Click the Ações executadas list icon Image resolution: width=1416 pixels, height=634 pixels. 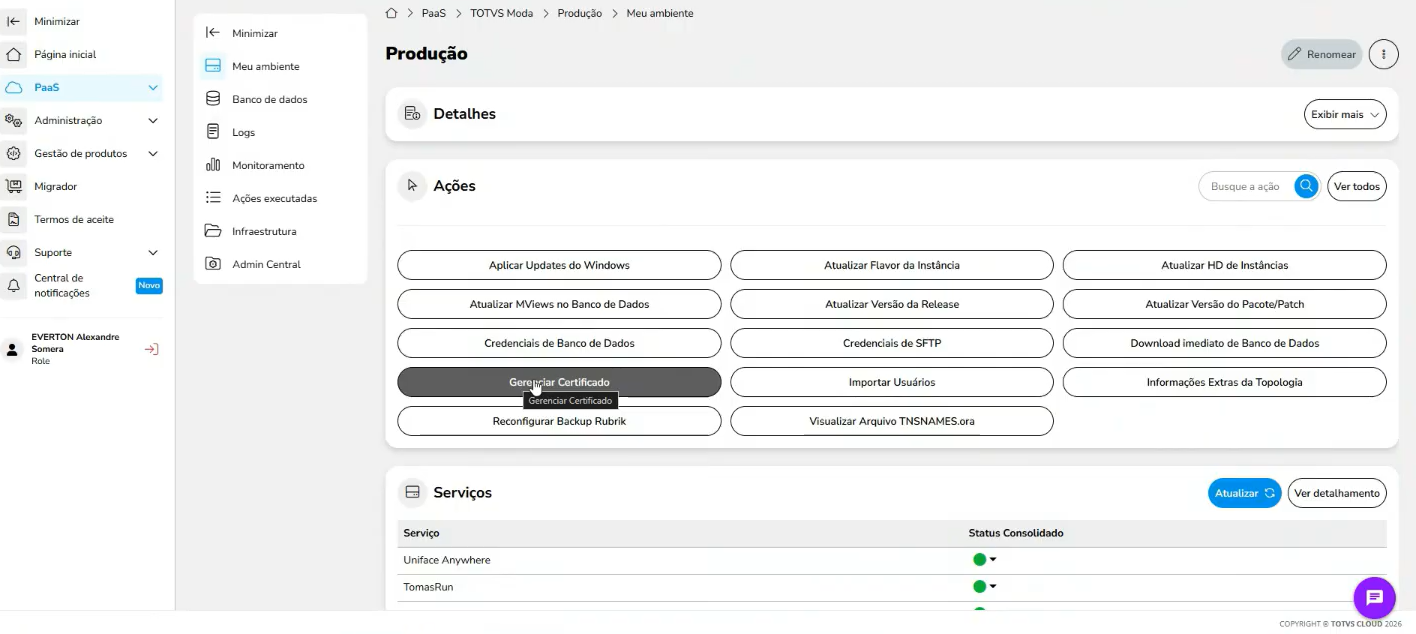click(212, 198)
